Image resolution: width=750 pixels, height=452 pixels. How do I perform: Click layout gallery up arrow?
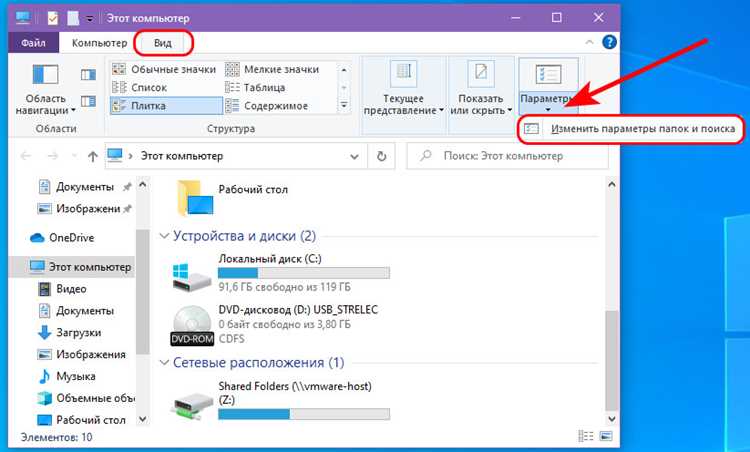(x=344, y=70)
